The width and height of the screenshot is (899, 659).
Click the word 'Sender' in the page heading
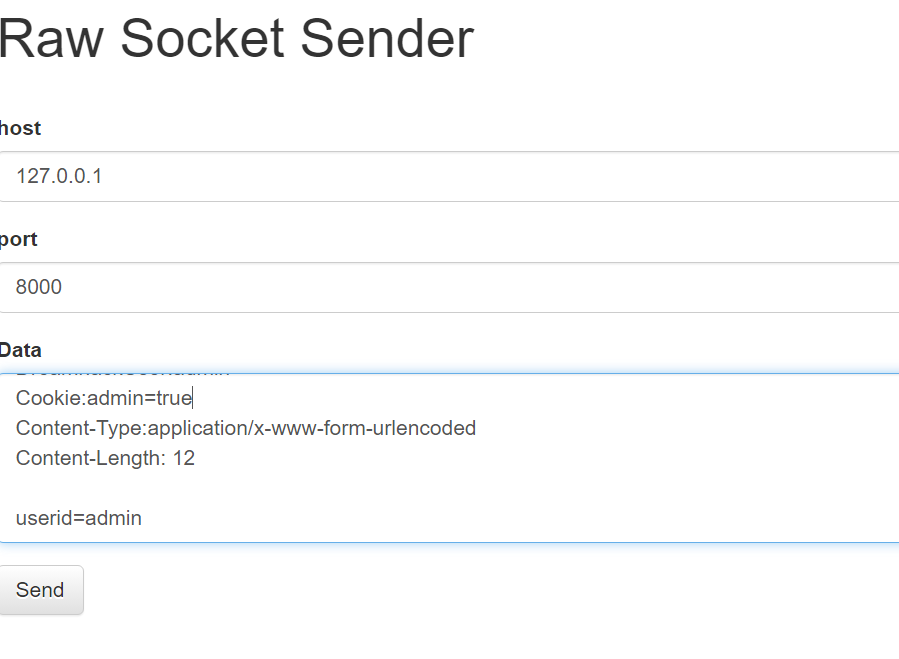click(x=387, y=38)
